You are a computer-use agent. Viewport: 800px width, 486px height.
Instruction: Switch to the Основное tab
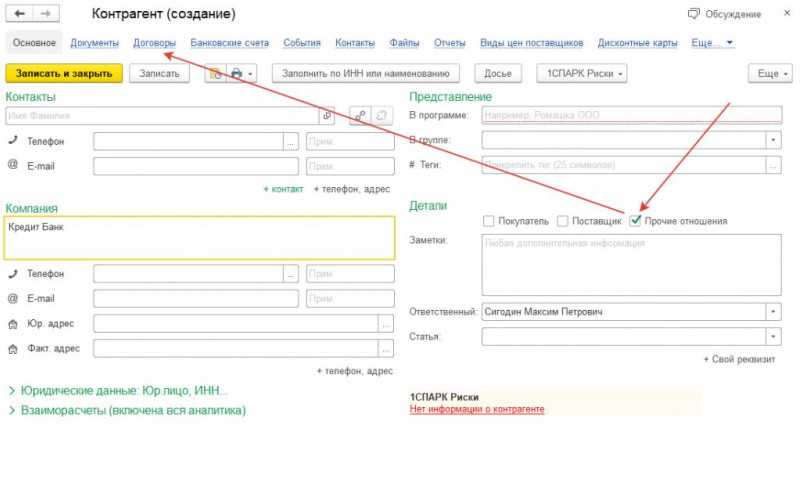coord(34,43)
